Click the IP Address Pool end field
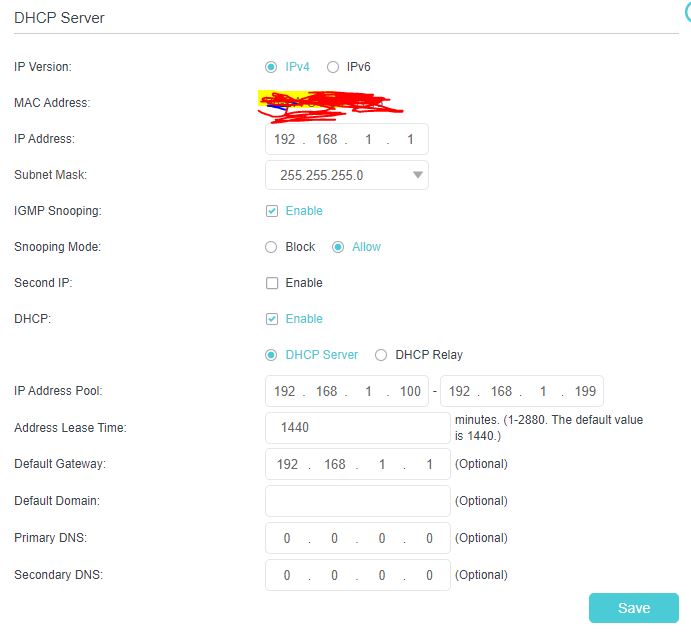 point(522,391)
